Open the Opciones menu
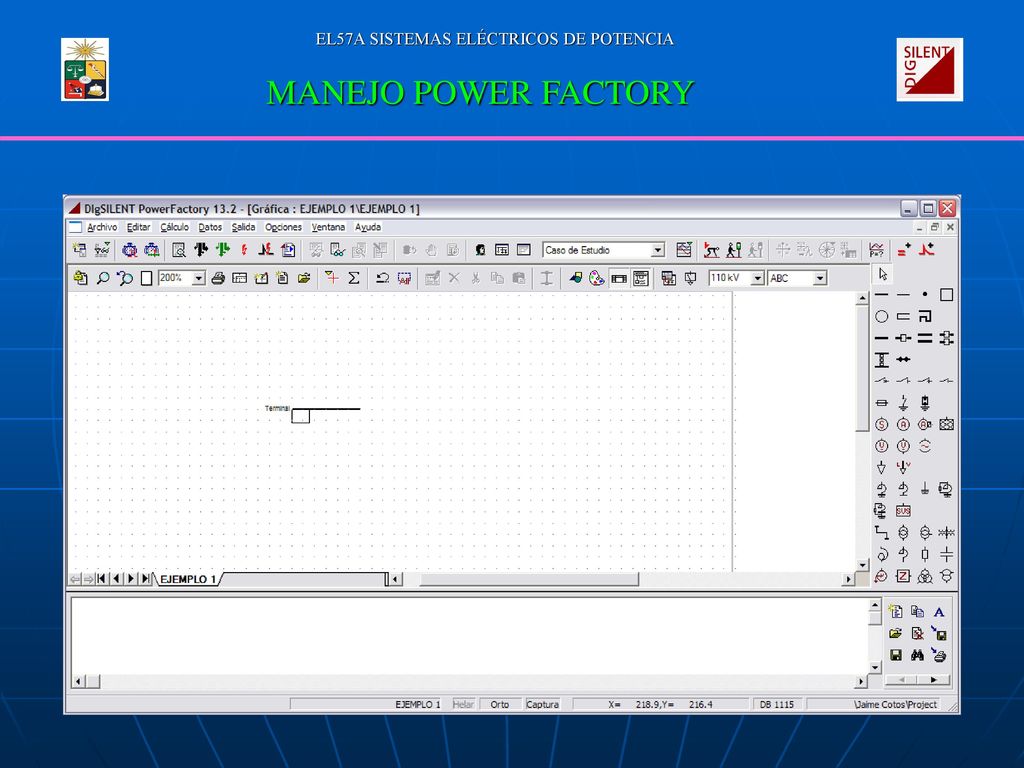This screenshot has height=768, width=1024. [x=283, y=227]
